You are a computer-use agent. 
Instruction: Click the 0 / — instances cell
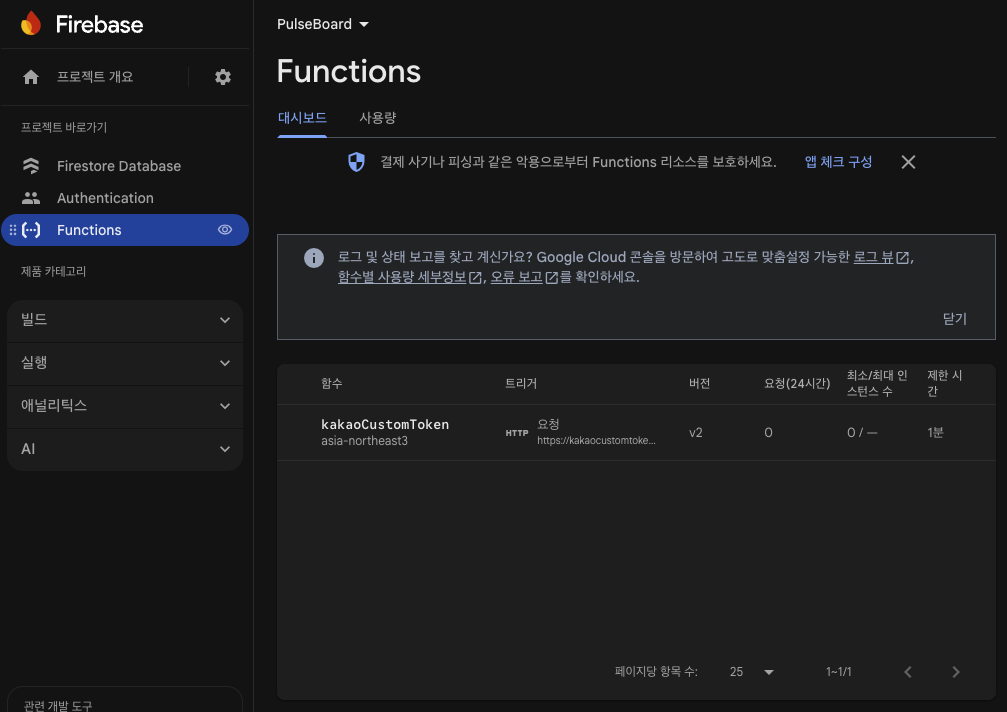(x=862, y=433)
